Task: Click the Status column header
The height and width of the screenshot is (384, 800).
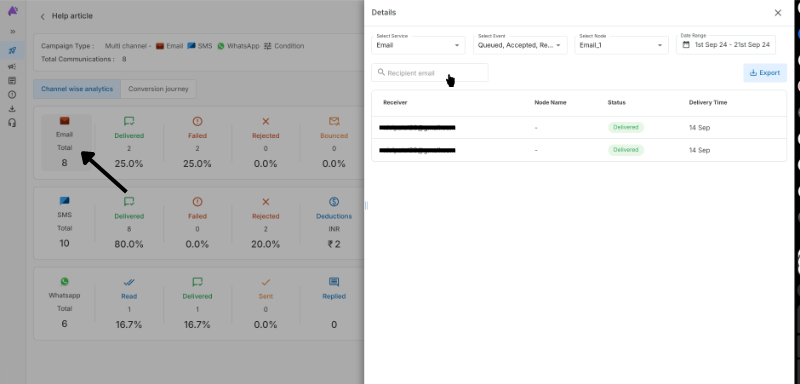Action: click(x=616, y=103)
